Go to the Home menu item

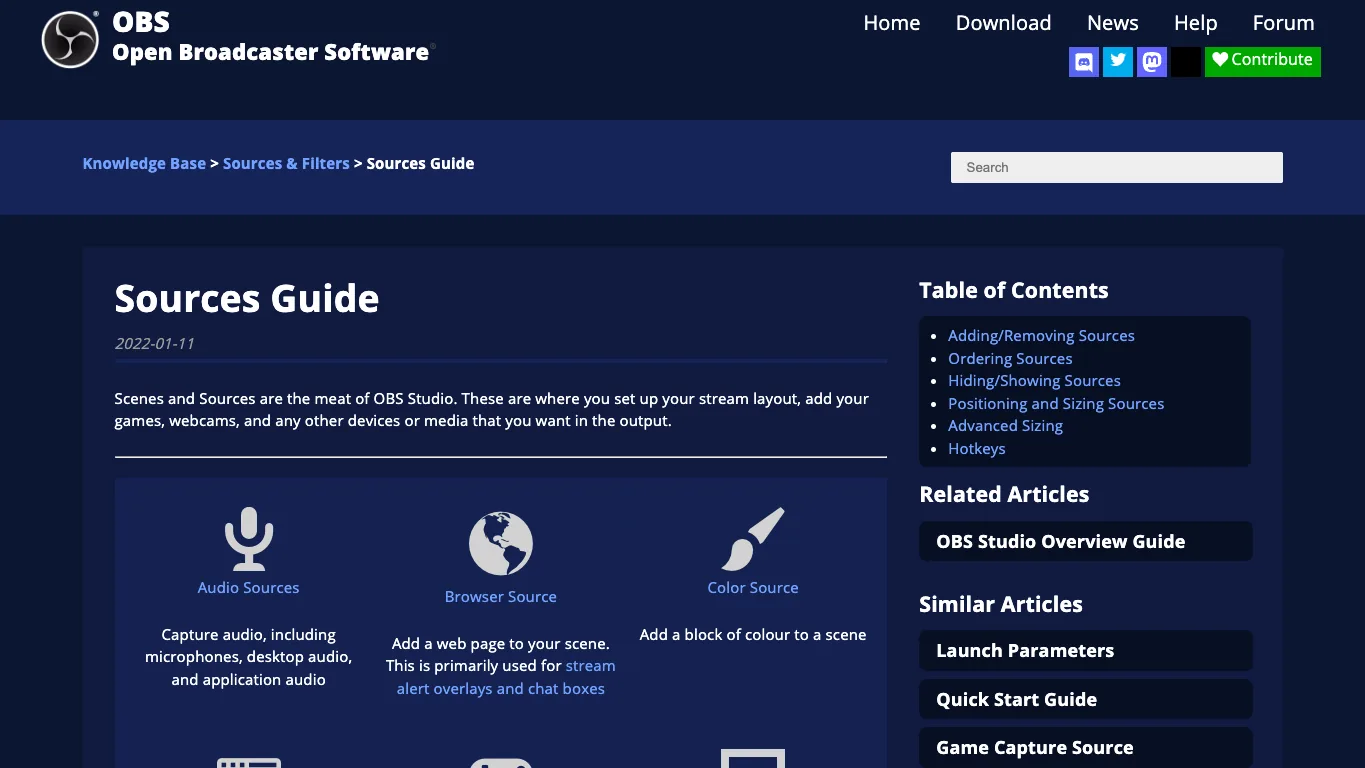tap(892, 23)
